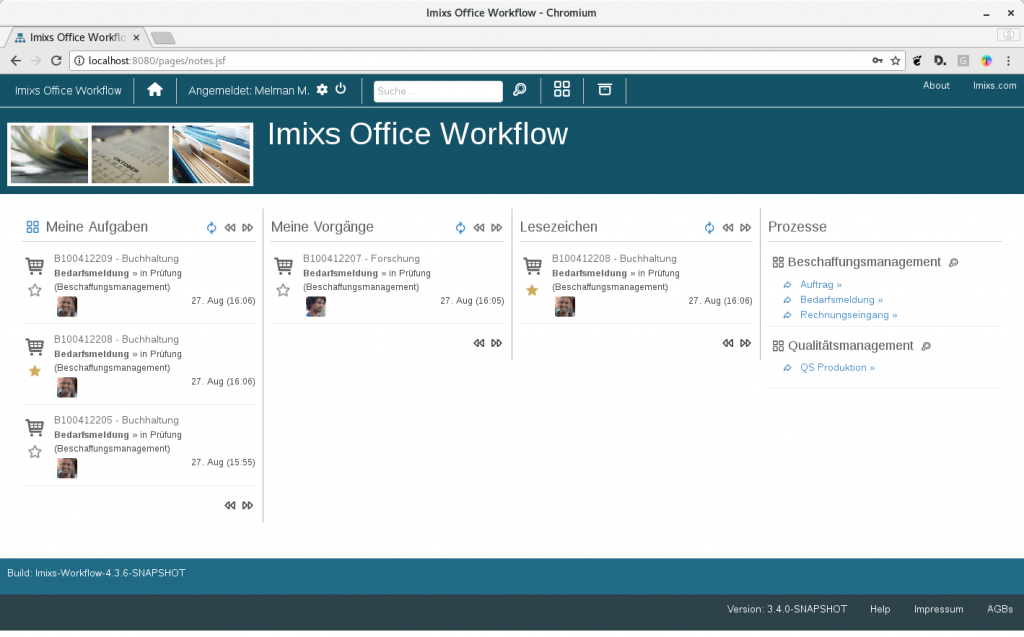Open the QS Produktion link
1024x637 pixels.
click(837, 368)
